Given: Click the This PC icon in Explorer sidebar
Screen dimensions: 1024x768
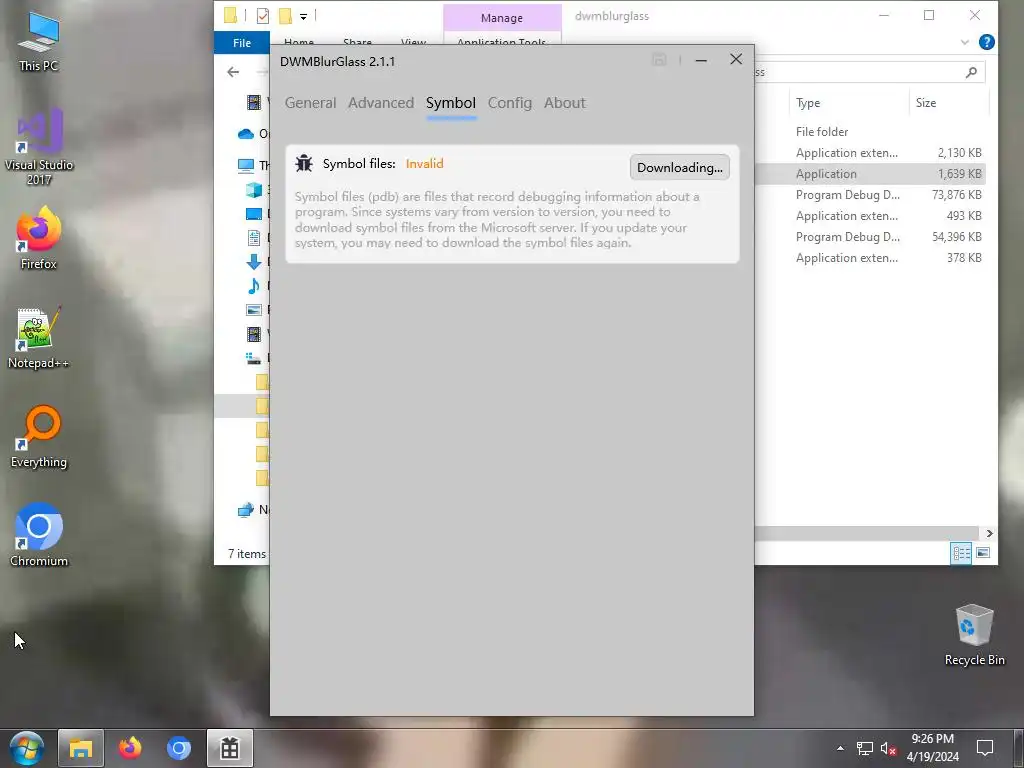Looking at the screenshot, I should [246, 165].
